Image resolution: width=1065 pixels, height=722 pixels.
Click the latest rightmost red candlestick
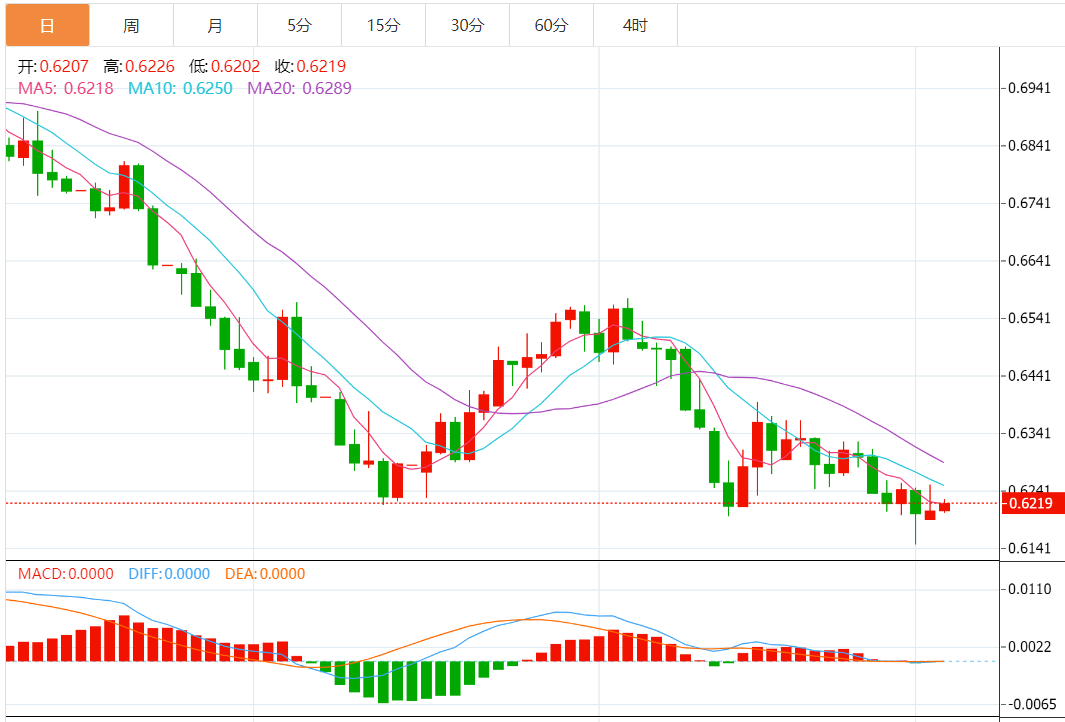944,506
